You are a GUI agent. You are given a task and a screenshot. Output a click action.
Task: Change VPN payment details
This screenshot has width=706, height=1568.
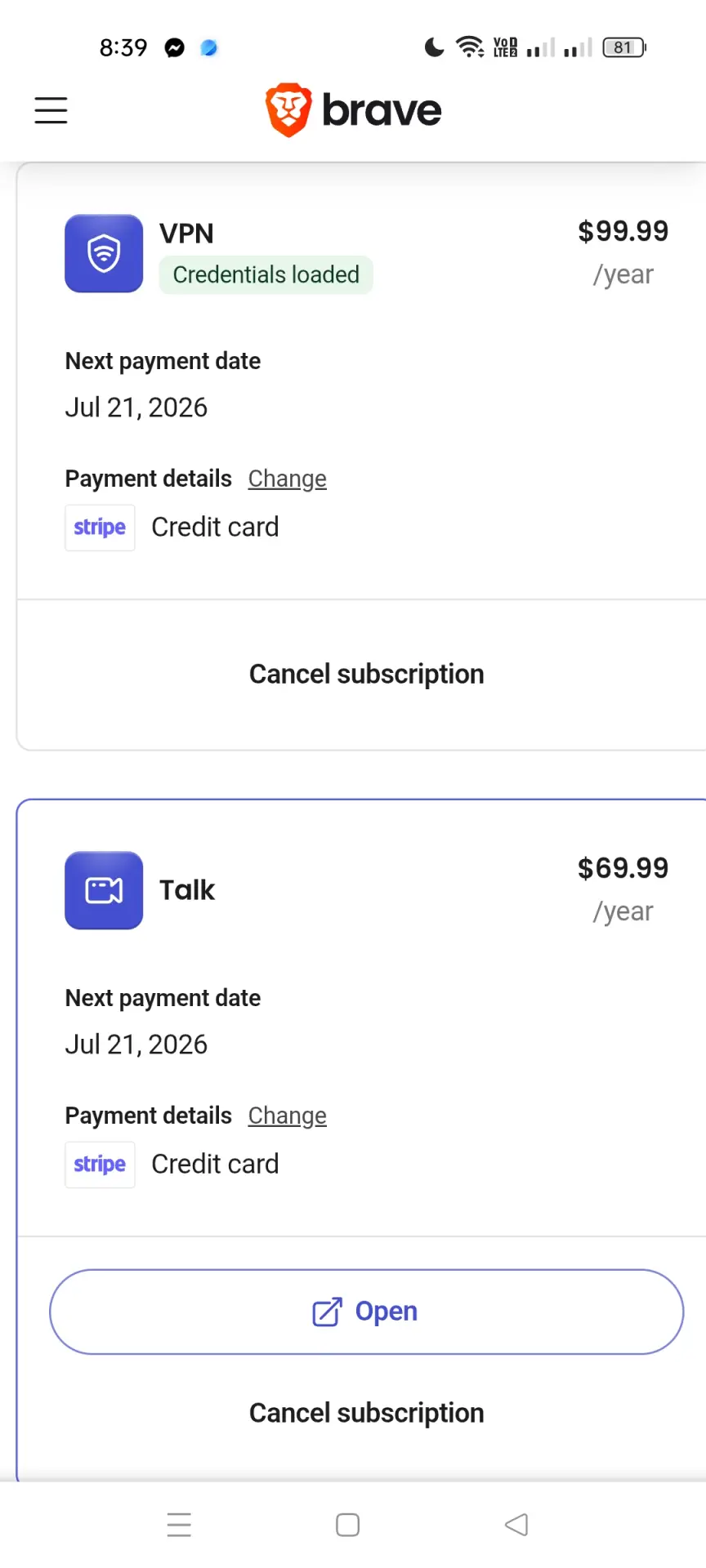[288, 479]
